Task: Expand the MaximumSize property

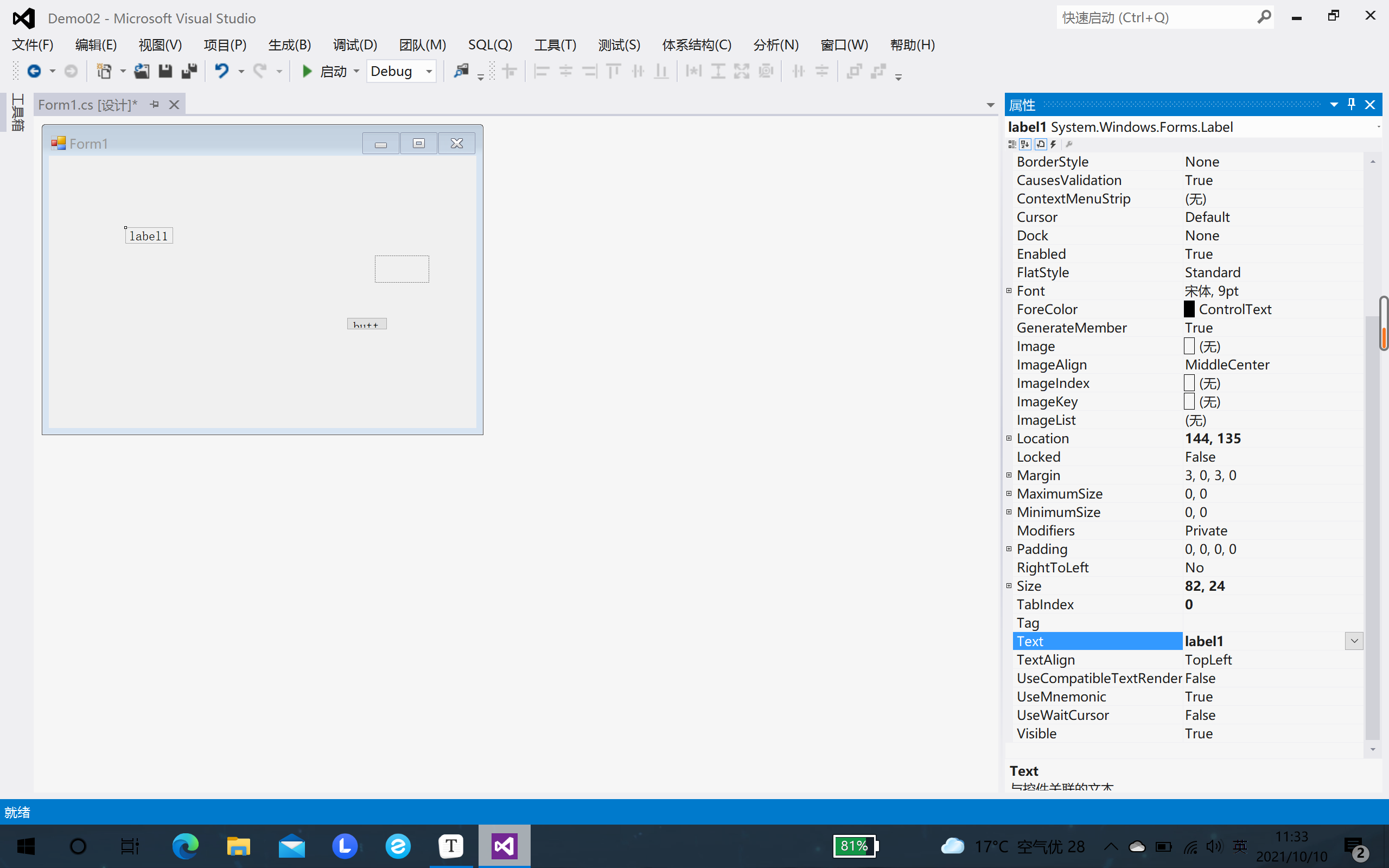Action: click(1009, 493)
